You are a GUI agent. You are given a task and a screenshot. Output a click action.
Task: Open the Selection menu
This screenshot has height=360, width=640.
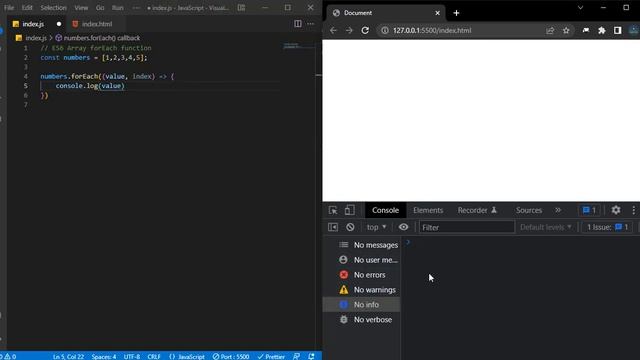[53, 8]
